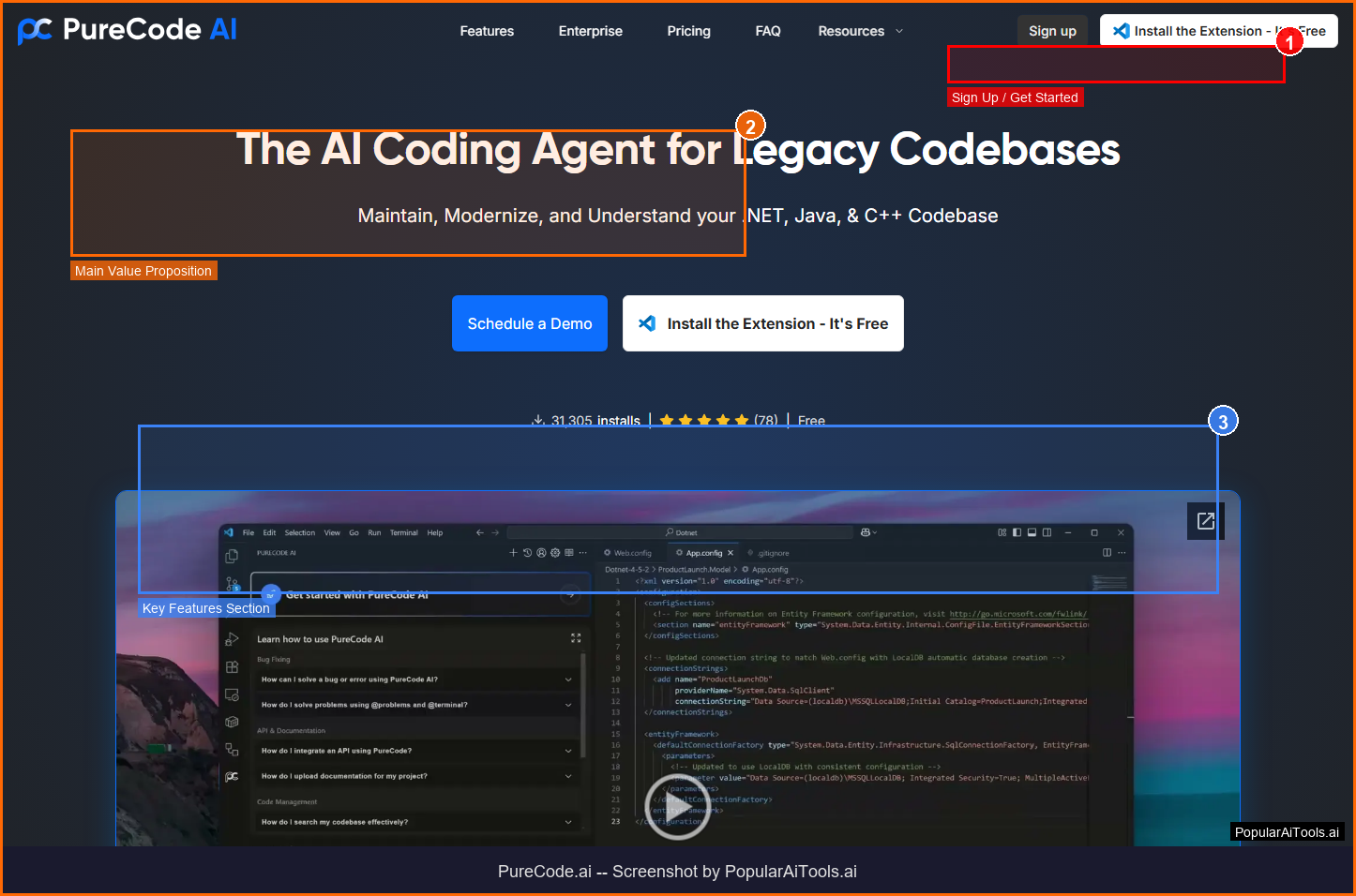The image size is (1356, 896).
Task: Select PureCode icon in activity bar
Action: pos(232,776)
